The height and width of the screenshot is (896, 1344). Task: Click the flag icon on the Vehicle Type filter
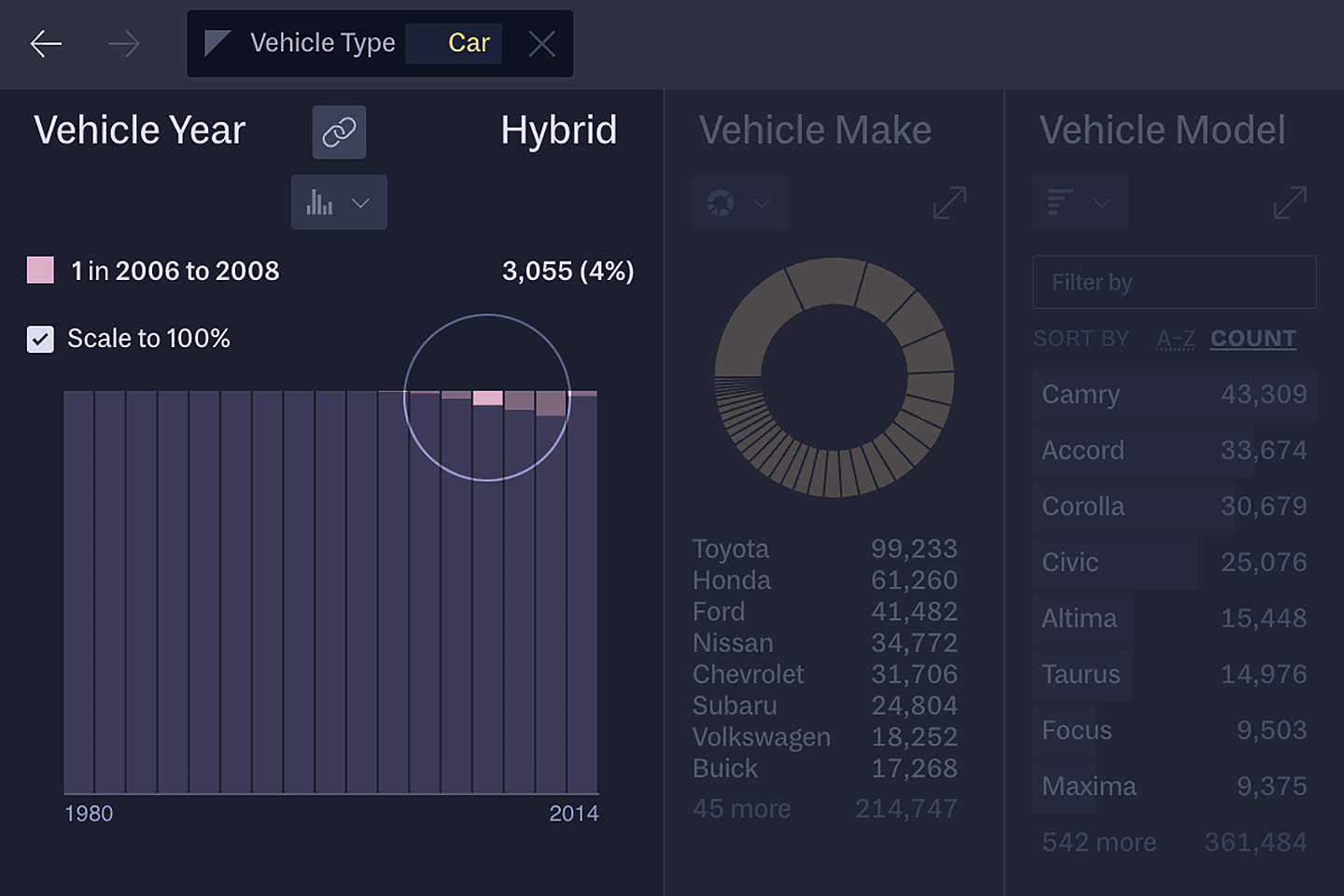pos(217,43)
